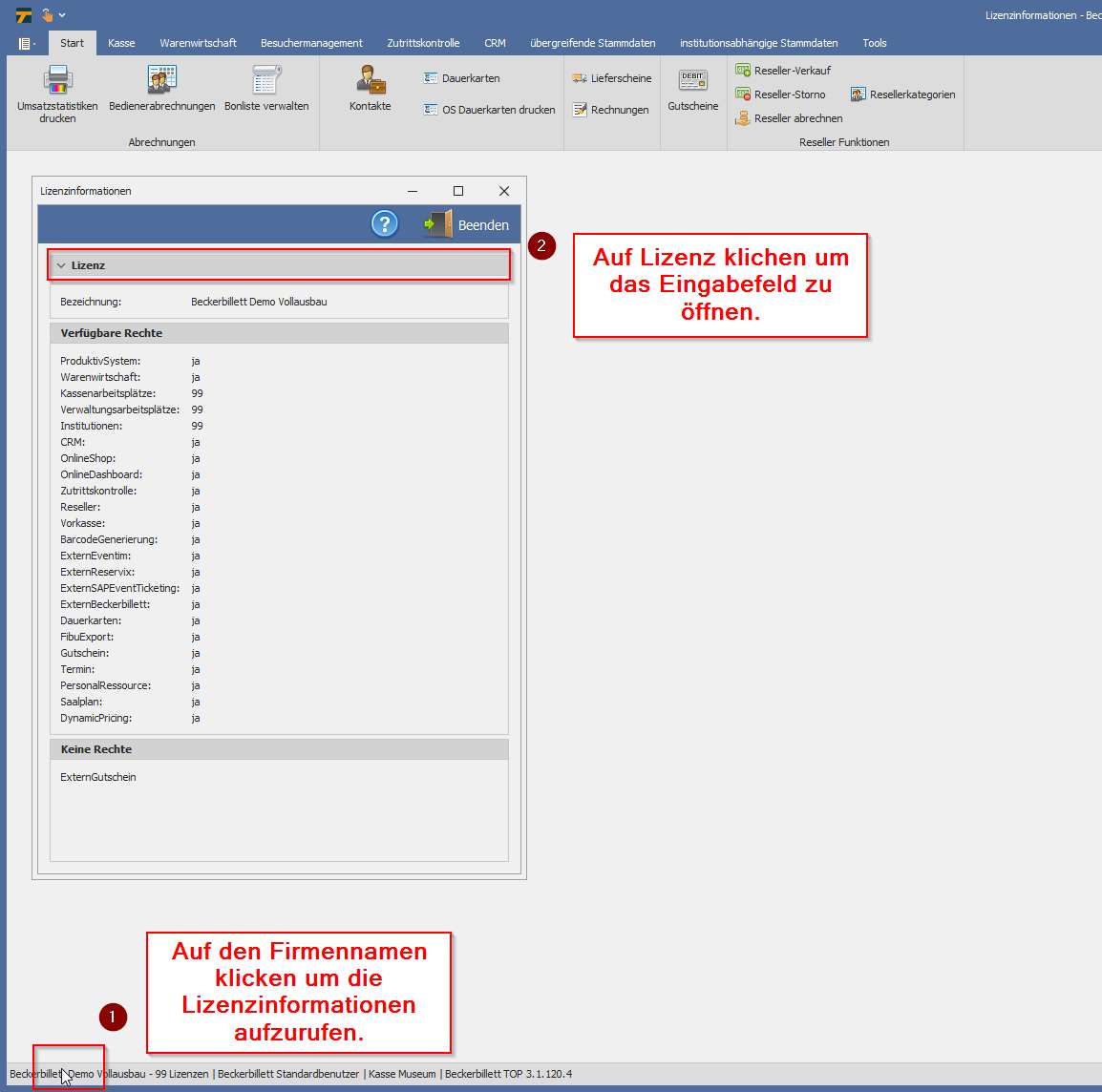Screen dimensions: 1102x1092
Task: Click the Dauerkarten icon
Action: pos(430,78)
